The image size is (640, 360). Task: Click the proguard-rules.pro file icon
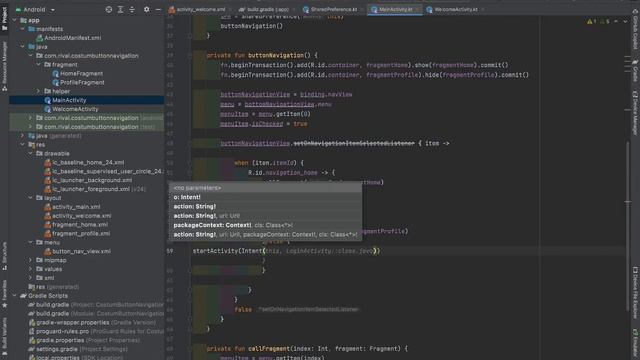point(31,331)
